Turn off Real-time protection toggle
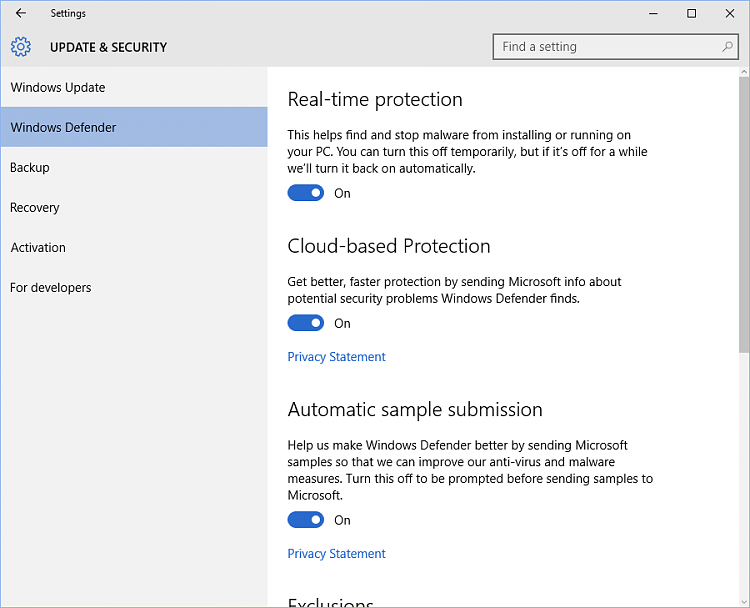The height and width of the screenshot is (608, 750). [306, 193]
